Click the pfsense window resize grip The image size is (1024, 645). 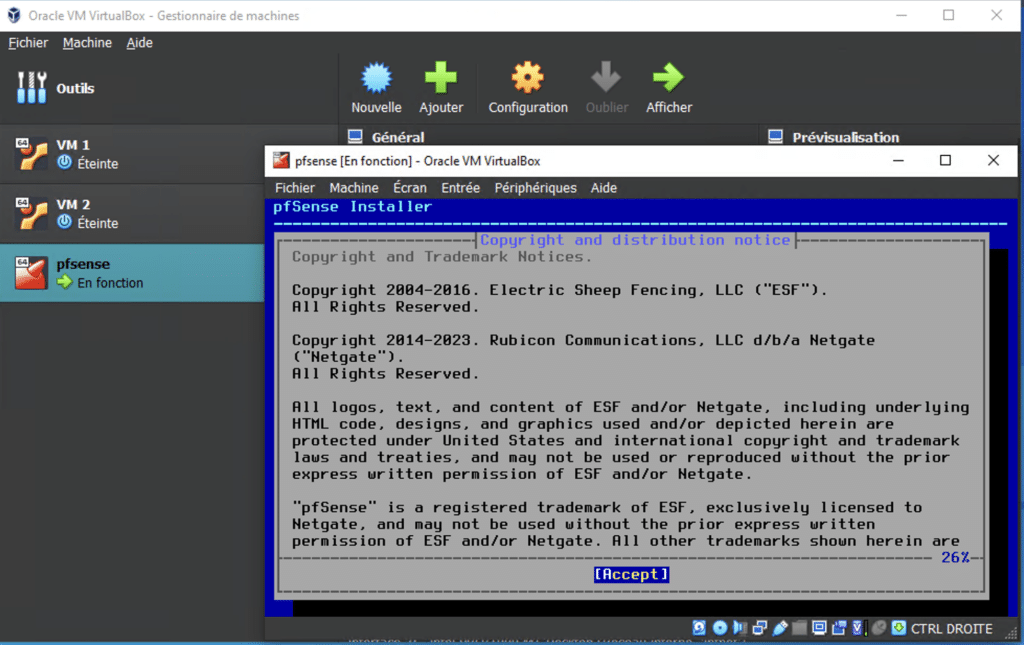tap(1011, 633)
